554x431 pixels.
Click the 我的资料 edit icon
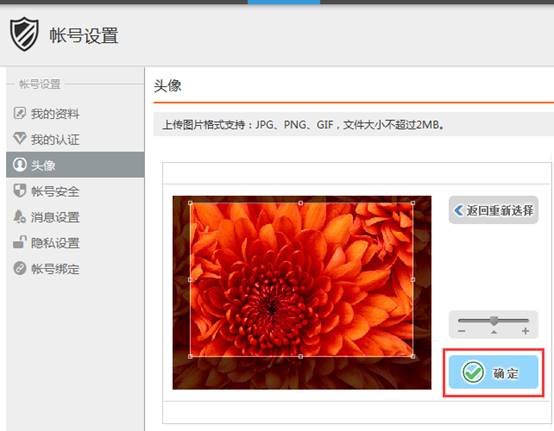(19, 113)
